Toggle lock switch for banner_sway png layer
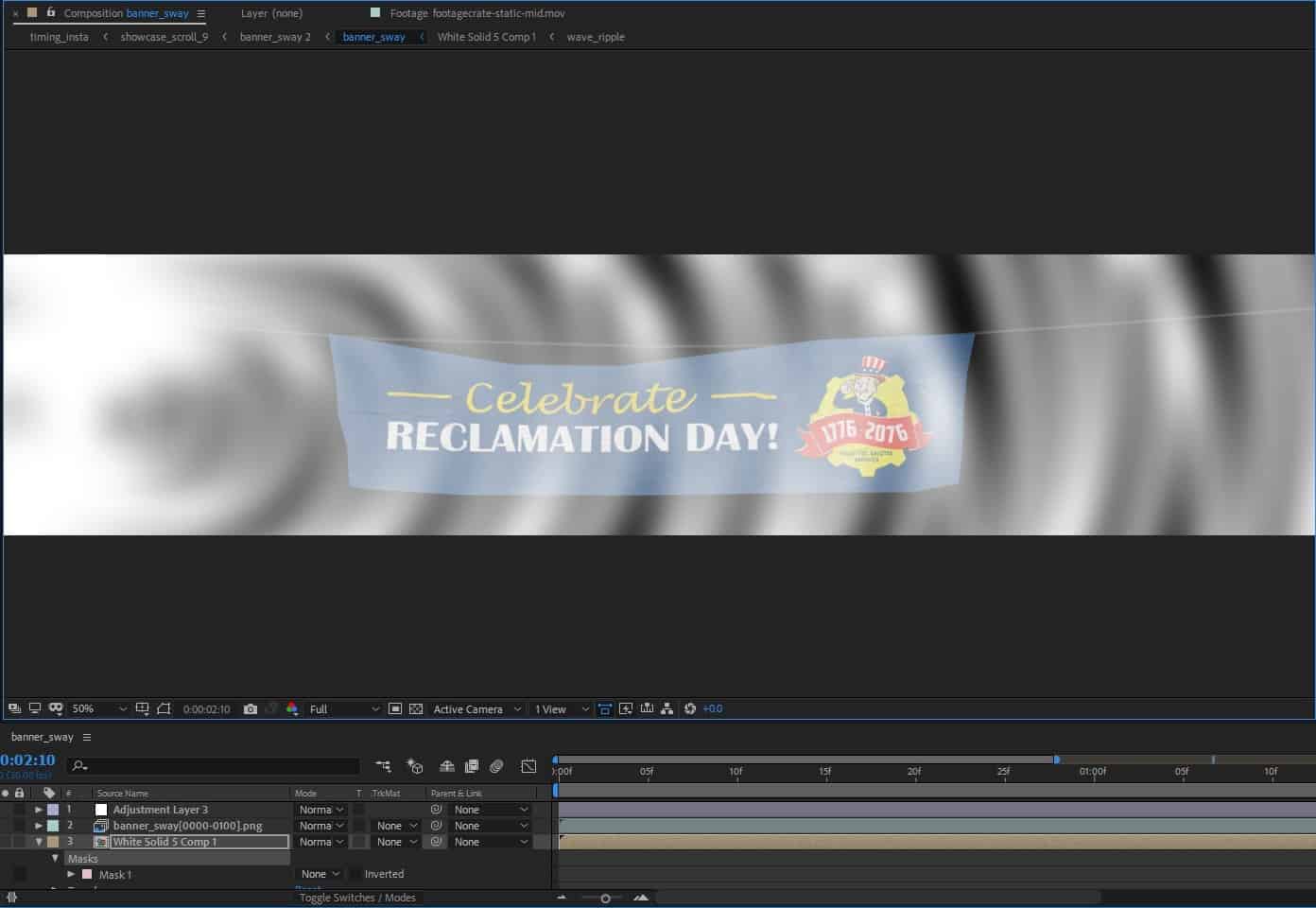This screenshot has width=1316, height=908. [19, 826]
